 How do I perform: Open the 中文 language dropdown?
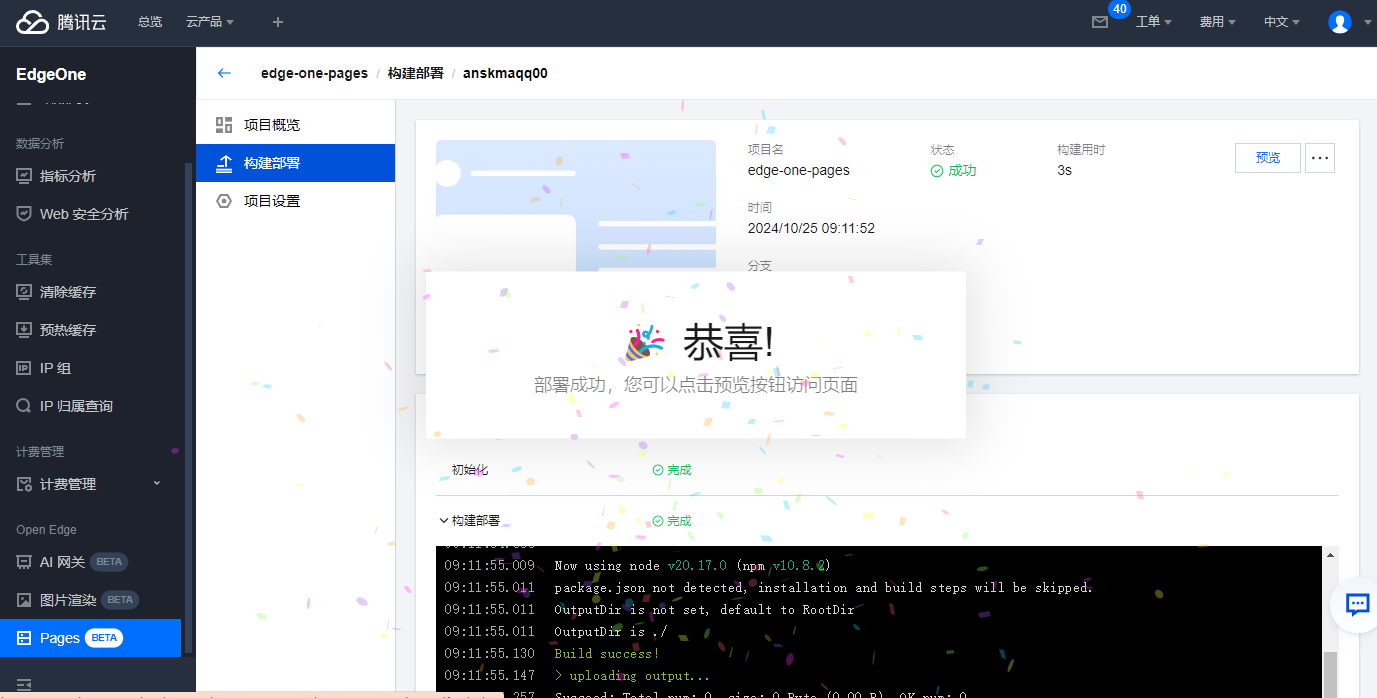(x=1281, y=22)
